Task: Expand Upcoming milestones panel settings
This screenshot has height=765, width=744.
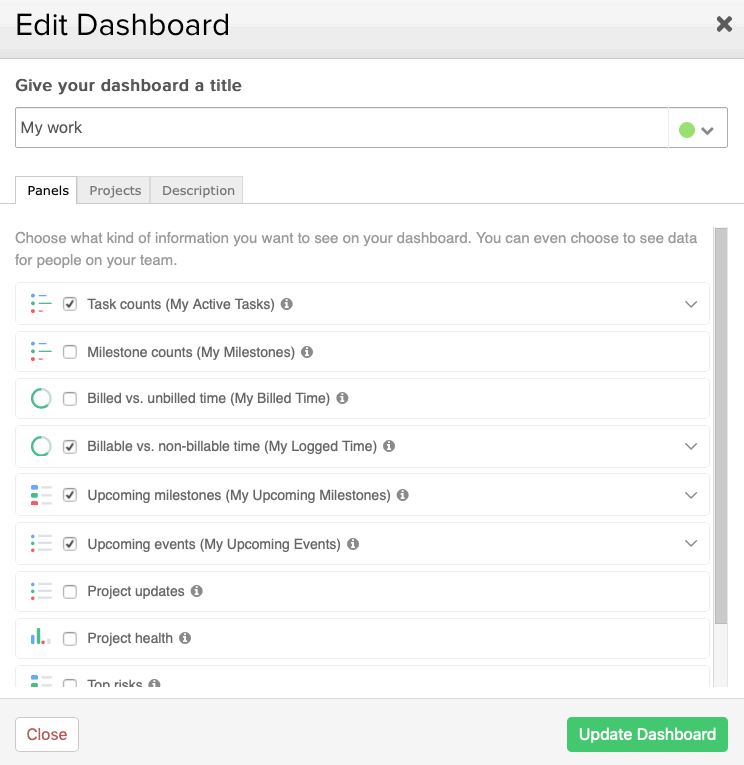Action: [691, 495]
